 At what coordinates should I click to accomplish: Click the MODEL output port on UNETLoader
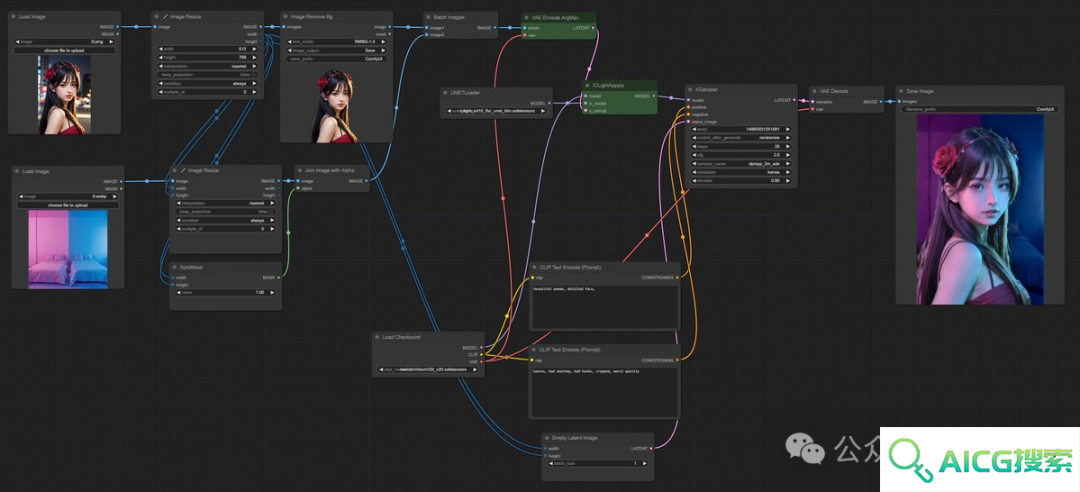click(x=550, y=103)
